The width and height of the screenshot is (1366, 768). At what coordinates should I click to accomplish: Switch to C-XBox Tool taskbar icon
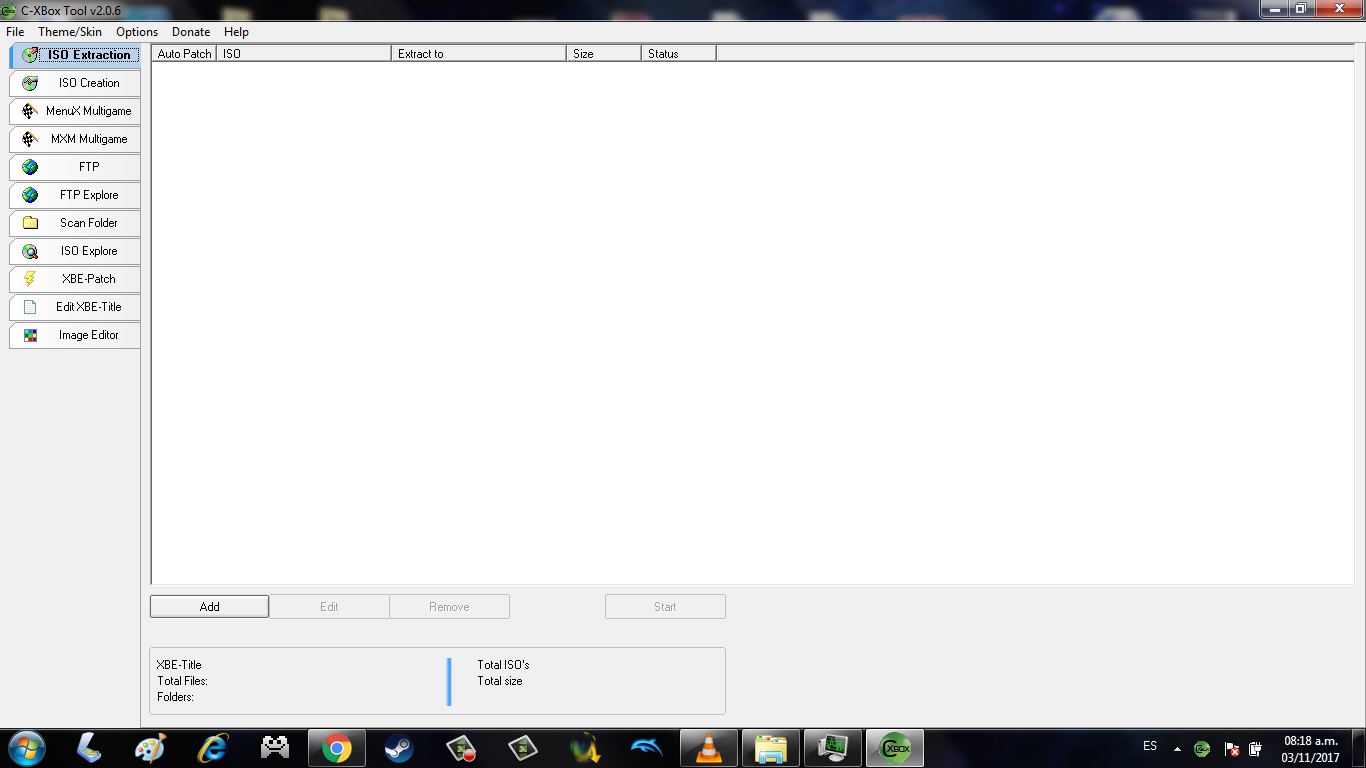(895, 748)
